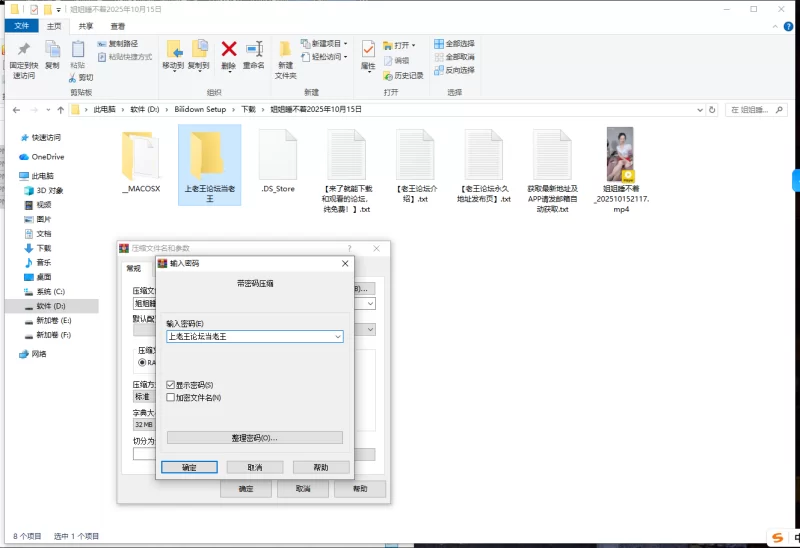Click the Copy path button

[117, 44]
